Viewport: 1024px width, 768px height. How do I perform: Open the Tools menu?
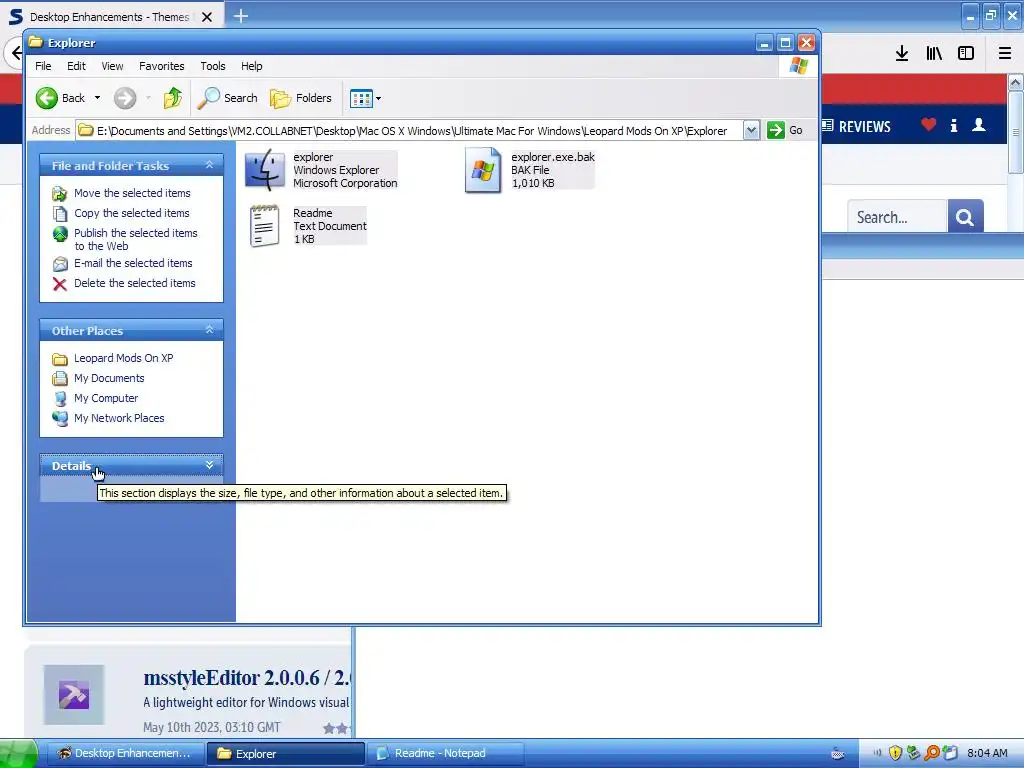point(213,66)
